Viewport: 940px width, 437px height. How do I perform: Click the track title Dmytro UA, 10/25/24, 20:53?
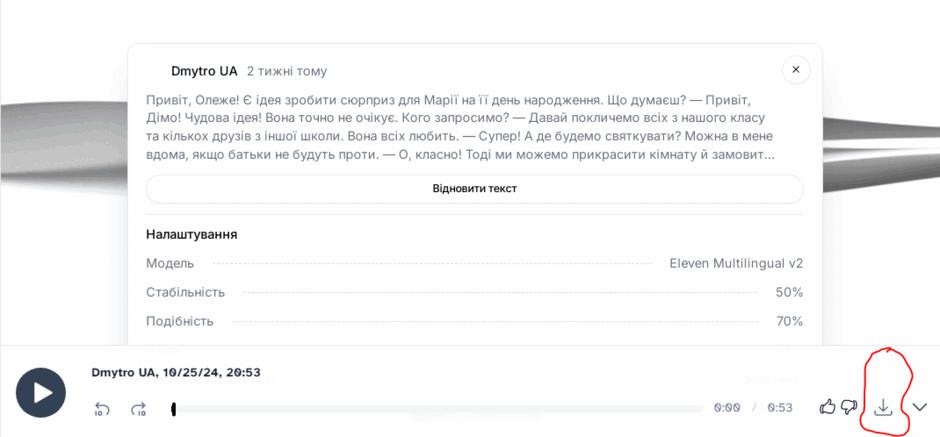[176, 373]
